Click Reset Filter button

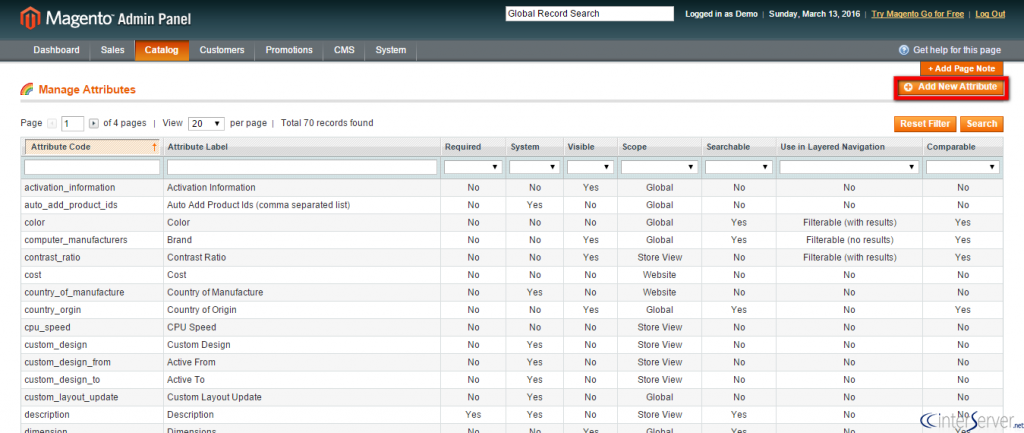(x=925, y=124)
